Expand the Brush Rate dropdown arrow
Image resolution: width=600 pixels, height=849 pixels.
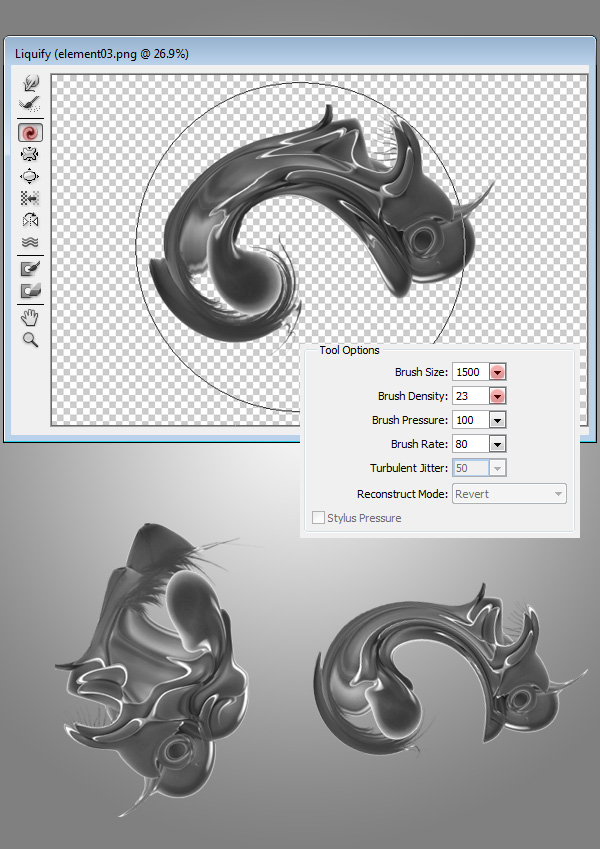tap(497, 444)
